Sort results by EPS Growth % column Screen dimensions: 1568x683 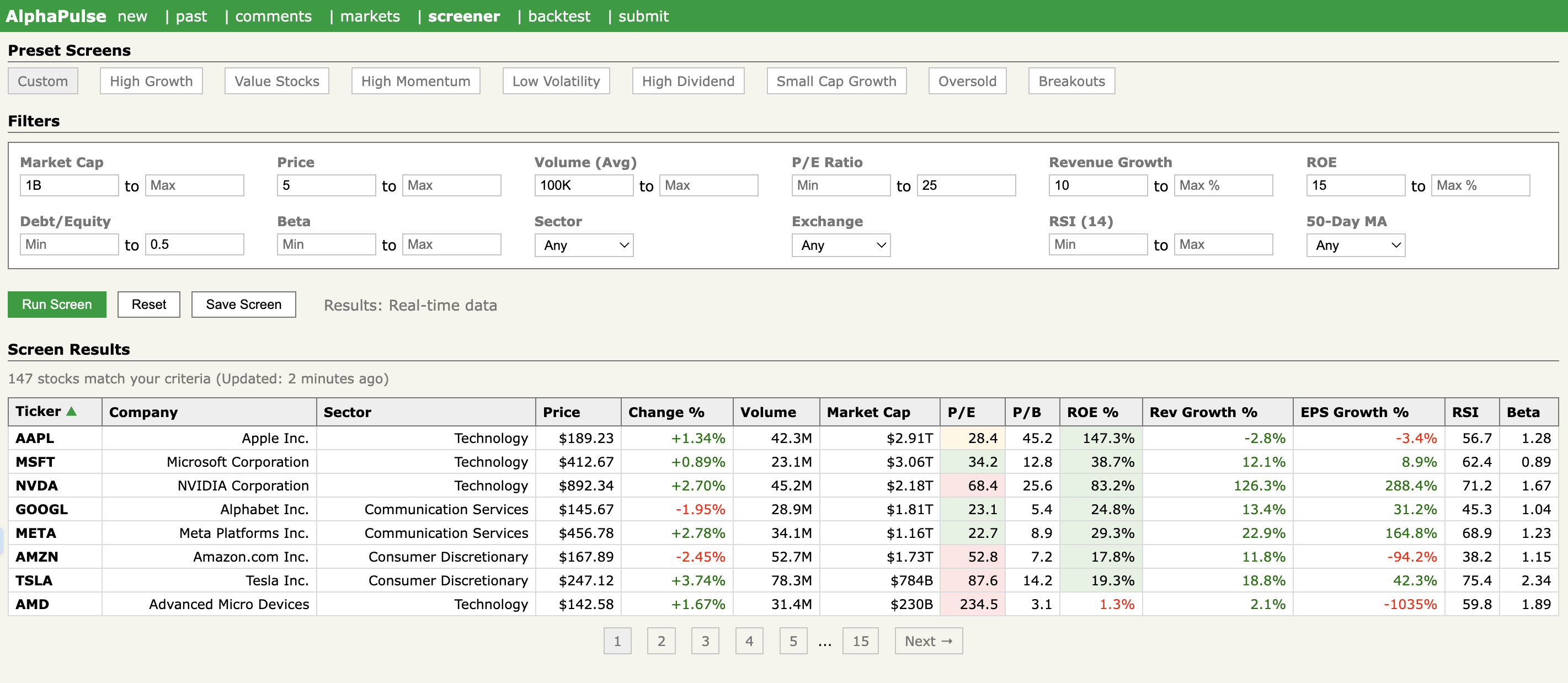click(1368, 412)
